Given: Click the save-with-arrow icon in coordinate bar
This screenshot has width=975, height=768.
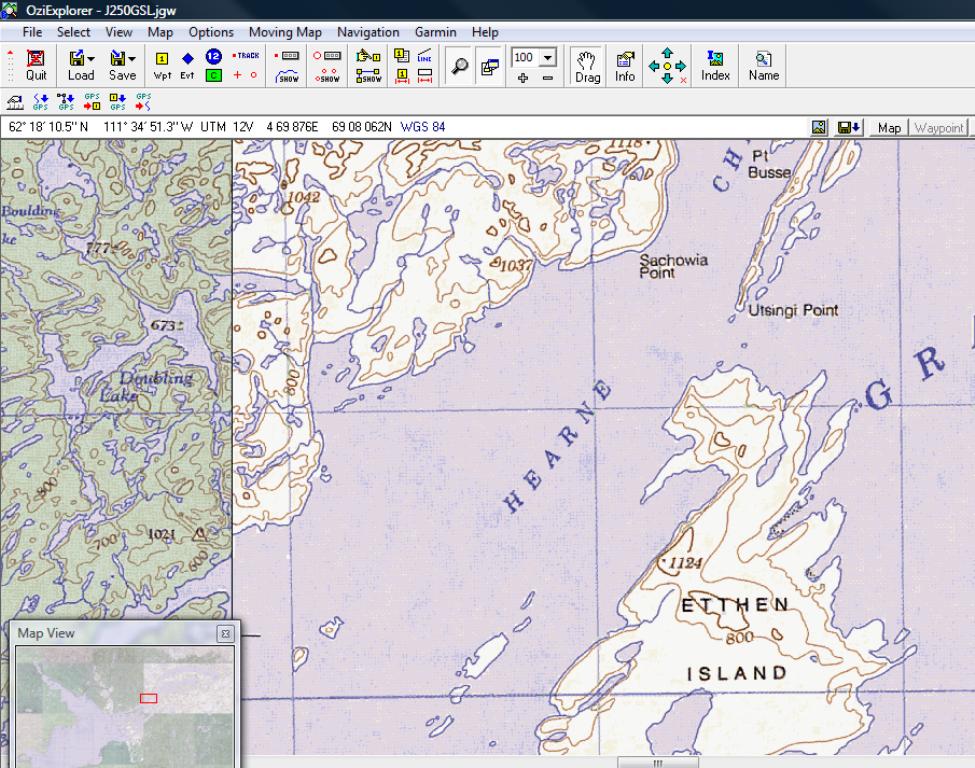Looking at the screenshot, I should [849, 127].
